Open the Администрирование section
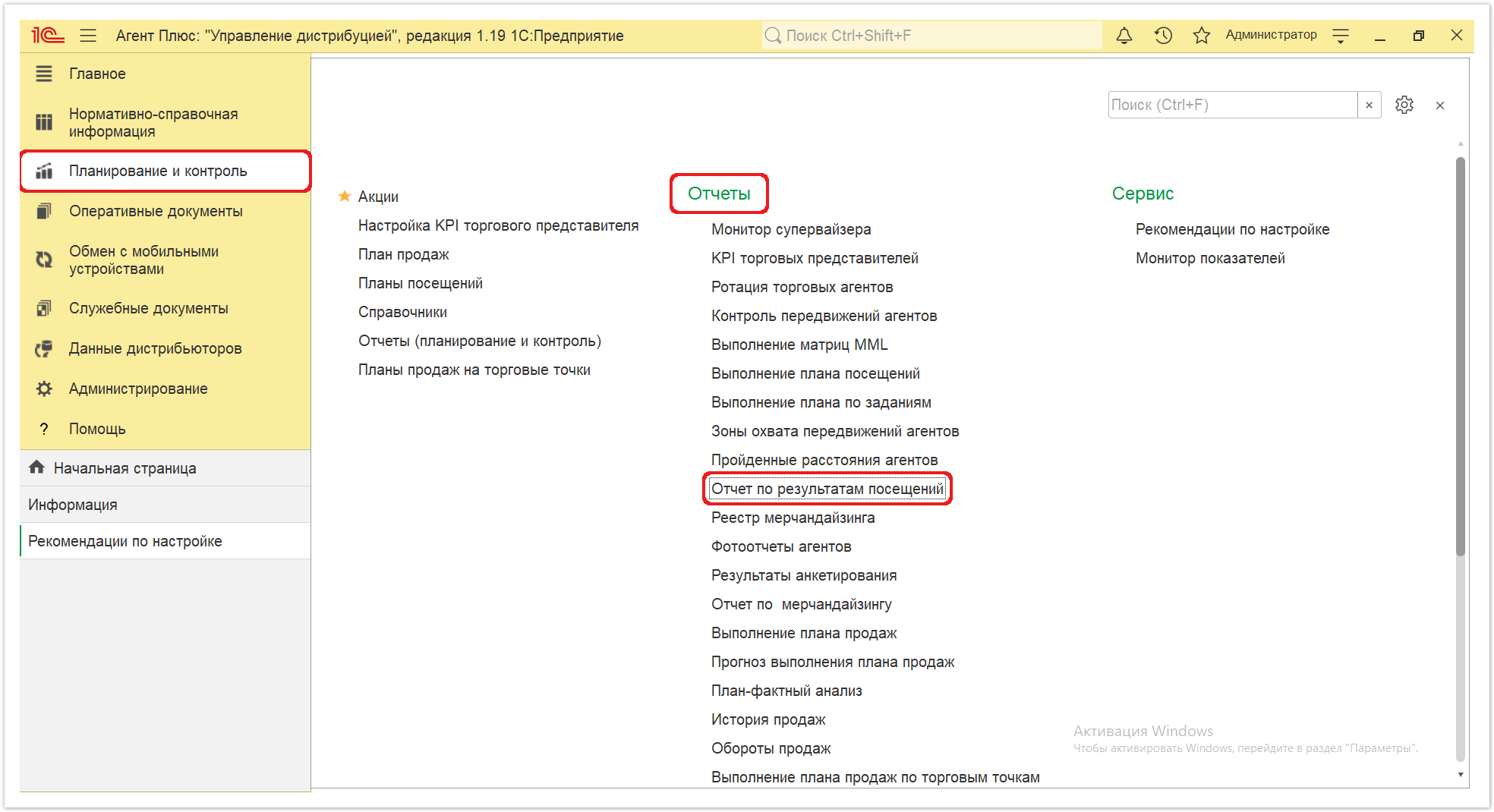 click(165, 389)
